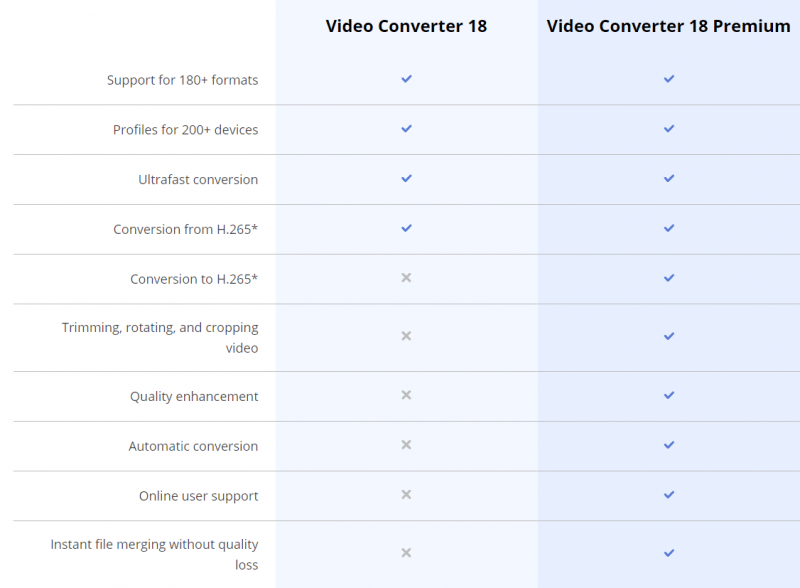Click the Support for 180+ formats label
The height and width of the screenshot is (588, 800).
[181, 79]
